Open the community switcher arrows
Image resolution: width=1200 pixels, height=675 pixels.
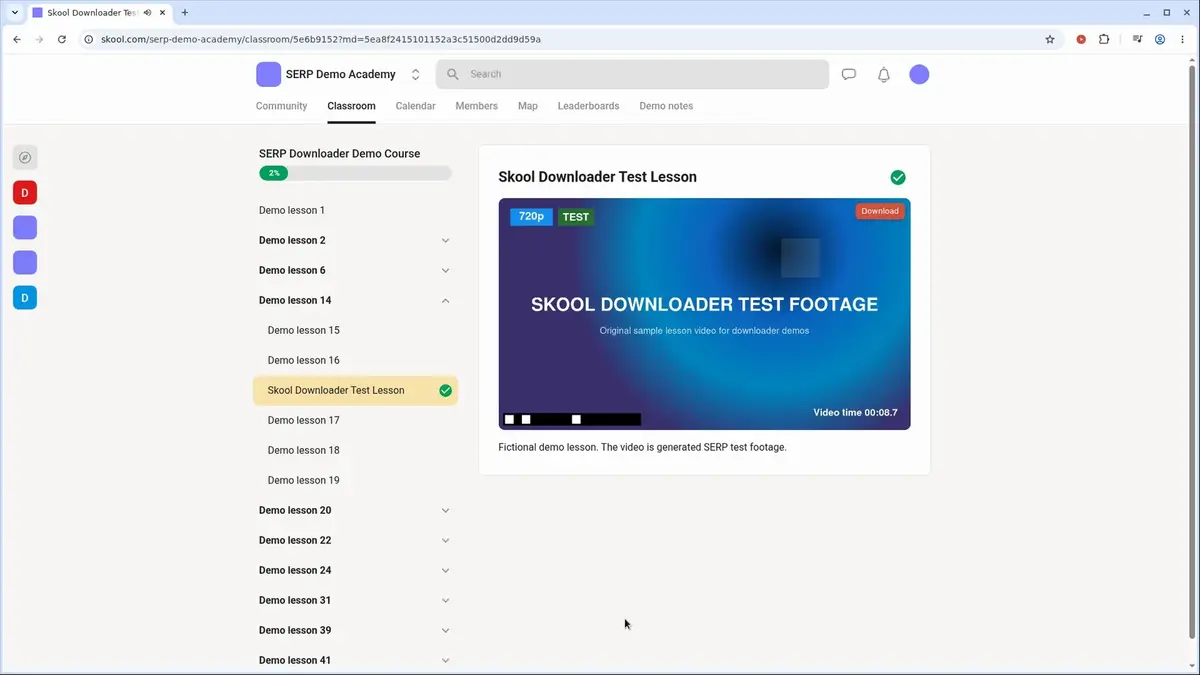[x=416, y=74]
